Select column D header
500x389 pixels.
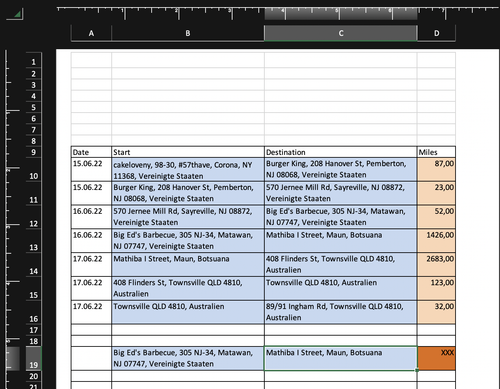pyautogui.click(x=436, y=33)
